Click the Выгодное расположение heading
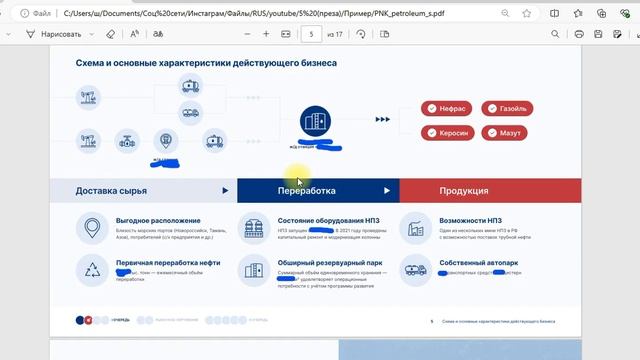This screenshot has width=640, height=360. 158,220
